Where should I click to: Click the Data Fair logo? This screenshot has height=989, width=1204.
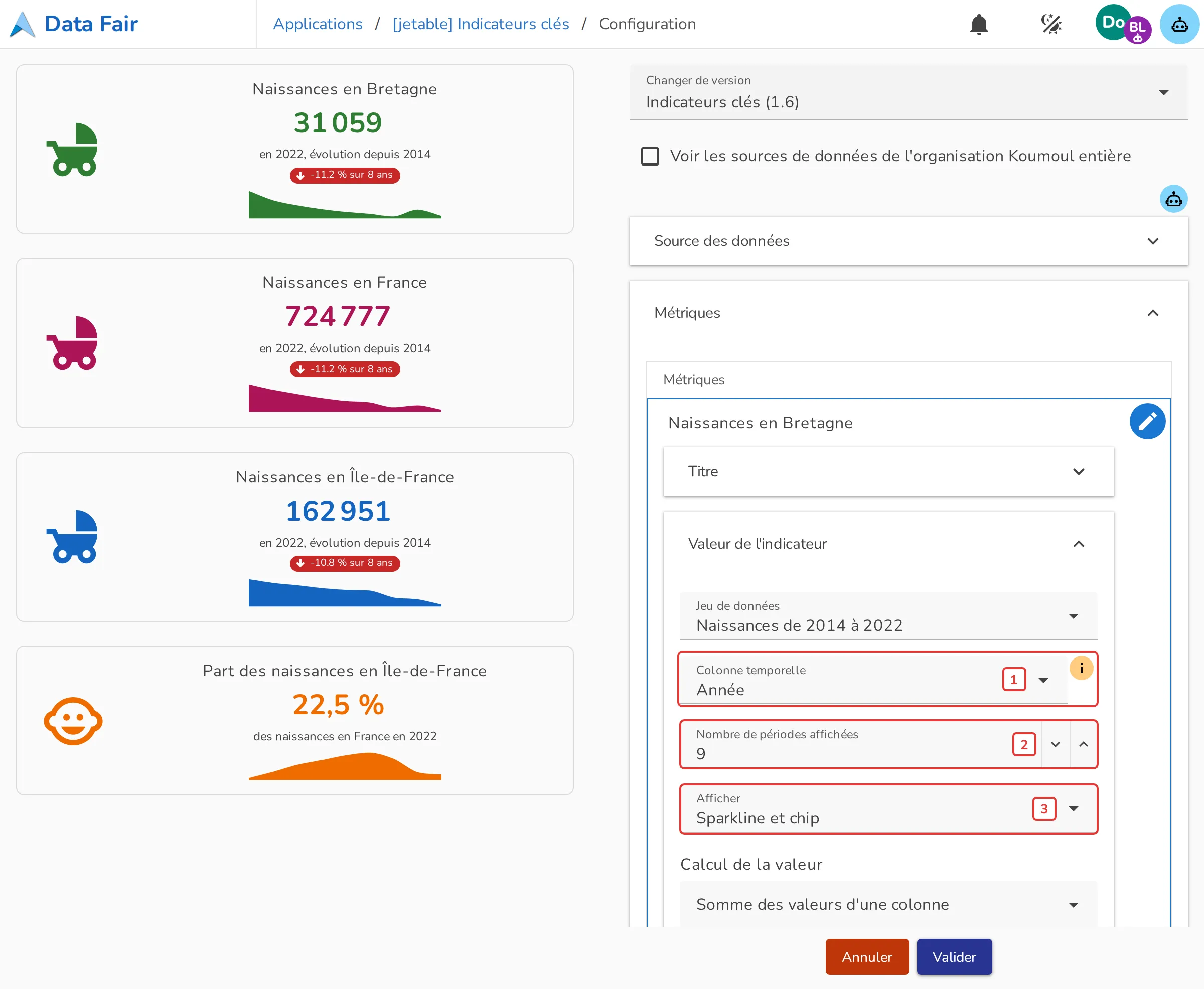(x=74, y=24)
